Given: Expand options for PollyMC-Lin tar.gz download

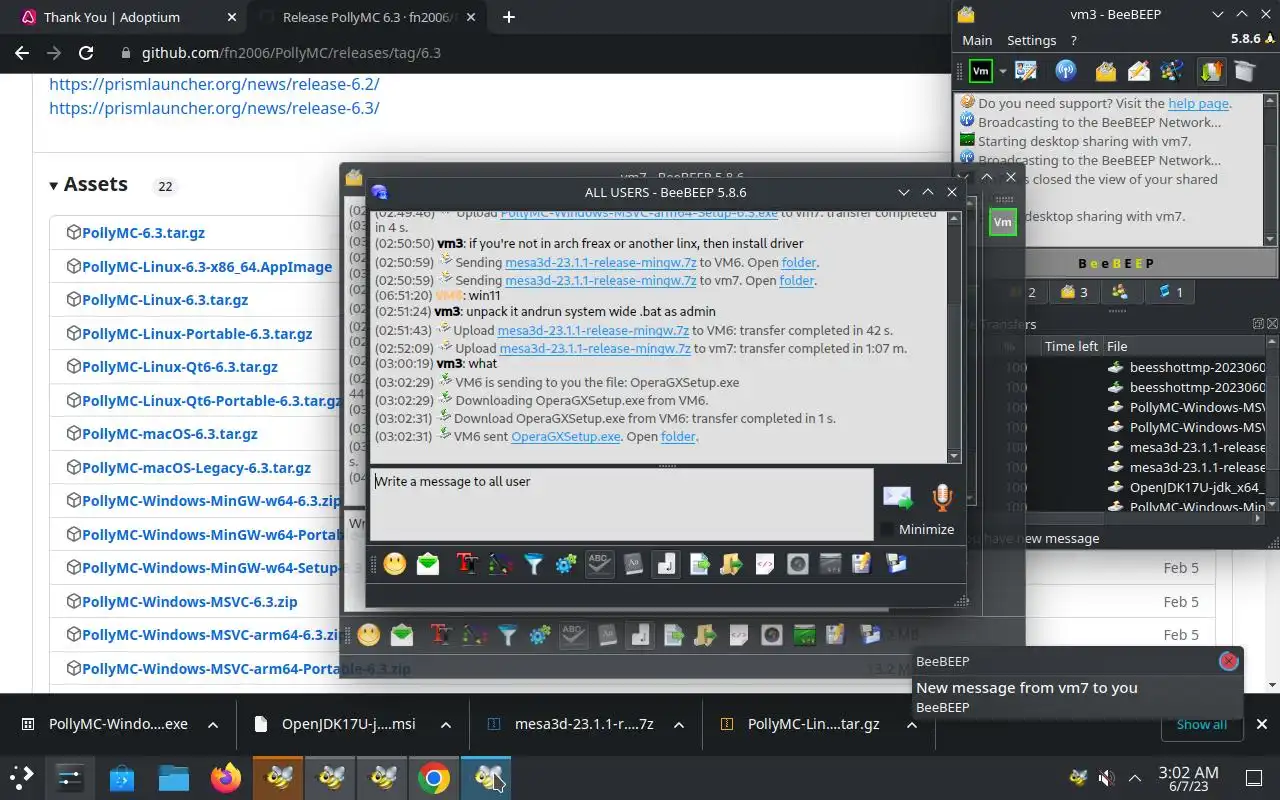Looking at the screenshot, I should 912,724.
